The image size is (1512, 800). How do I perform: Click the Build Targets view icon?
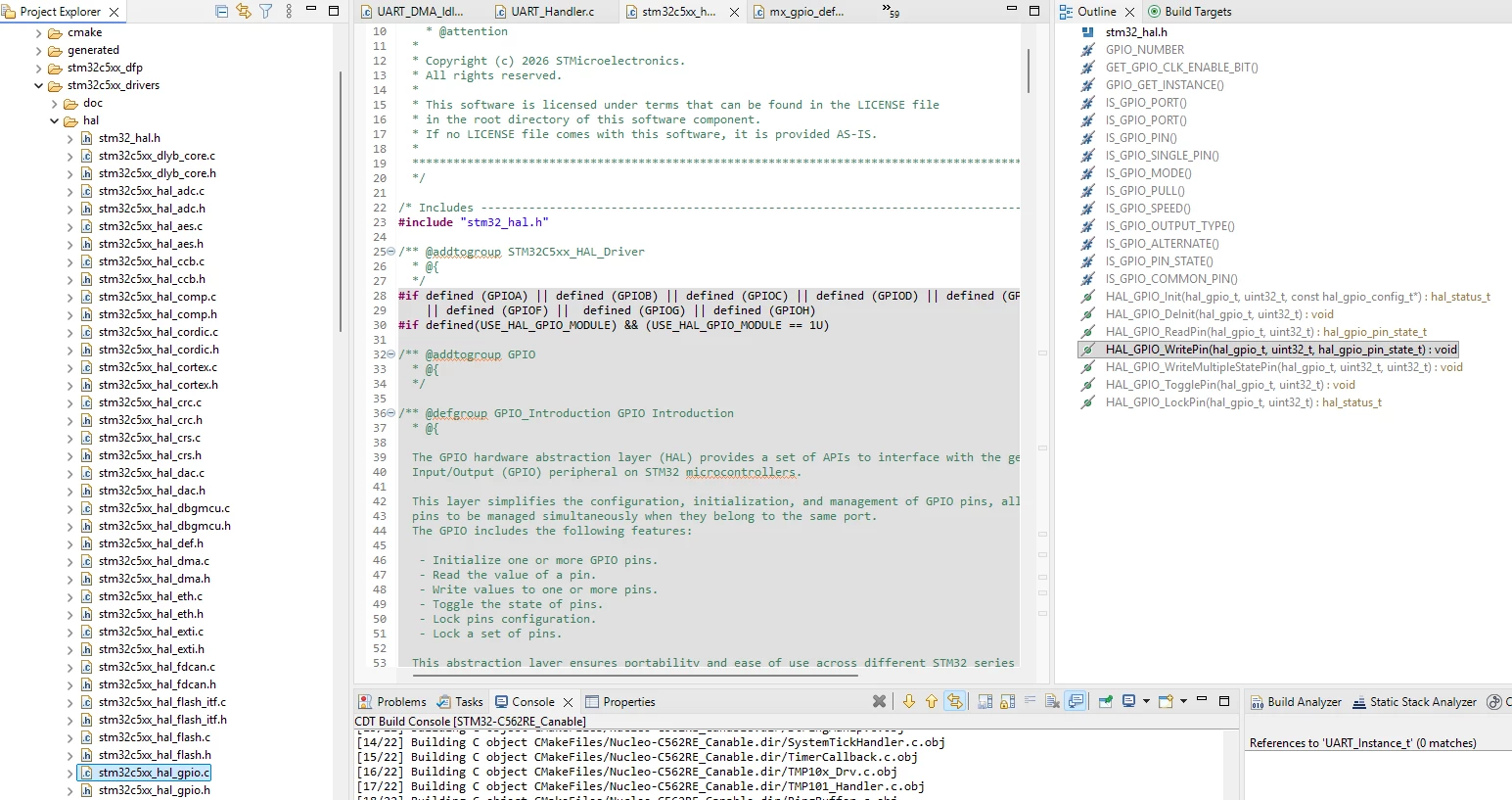1154,12
